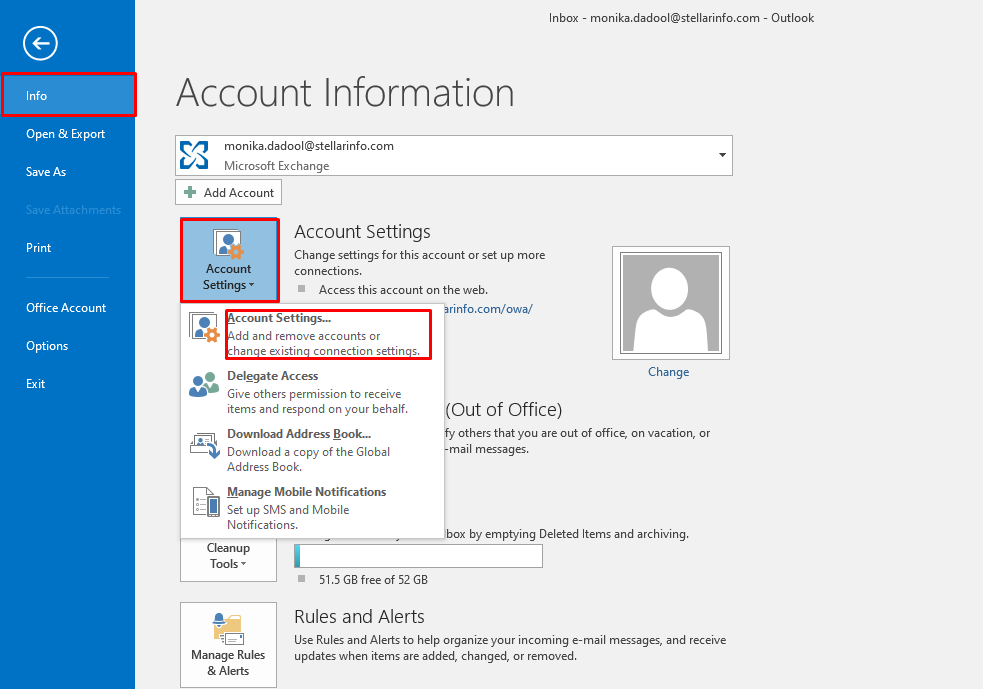Click the Delegate Access people icon
Image resolution: width=983 pixels, height=689 pixels.
[204, 385]
